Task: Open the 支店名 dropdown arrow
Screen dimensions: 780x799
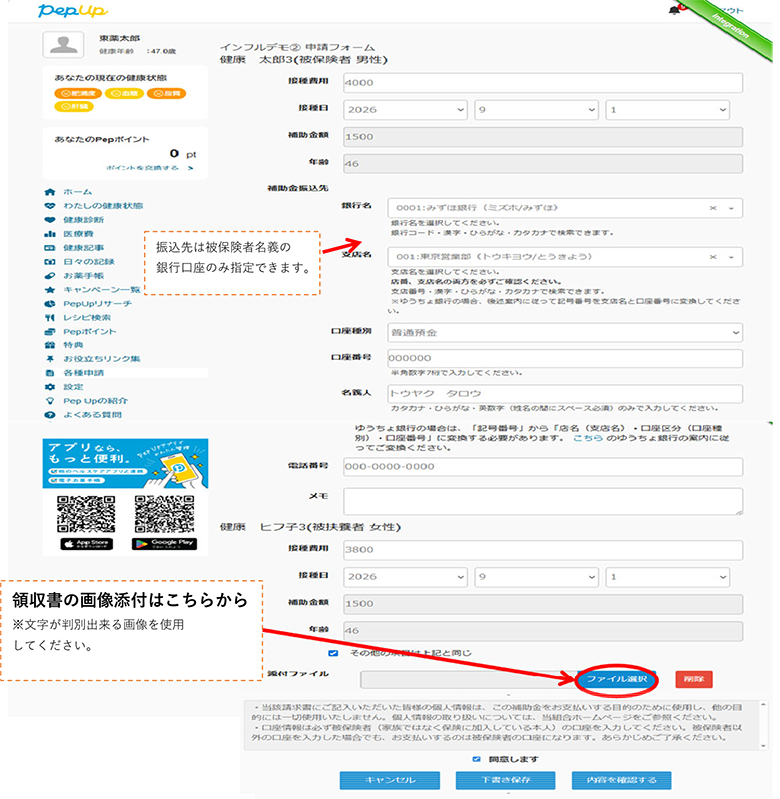Action: (x=731, y=257)
